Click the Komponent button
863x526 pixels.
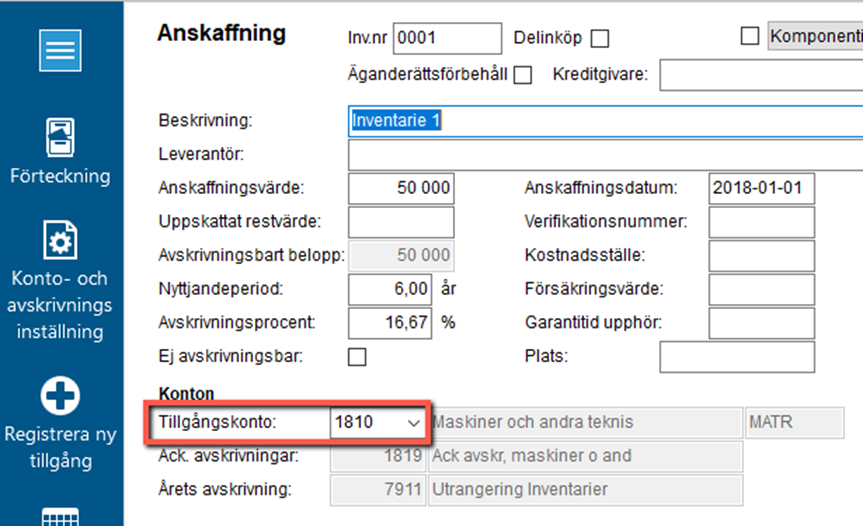(x=816, y=36)
